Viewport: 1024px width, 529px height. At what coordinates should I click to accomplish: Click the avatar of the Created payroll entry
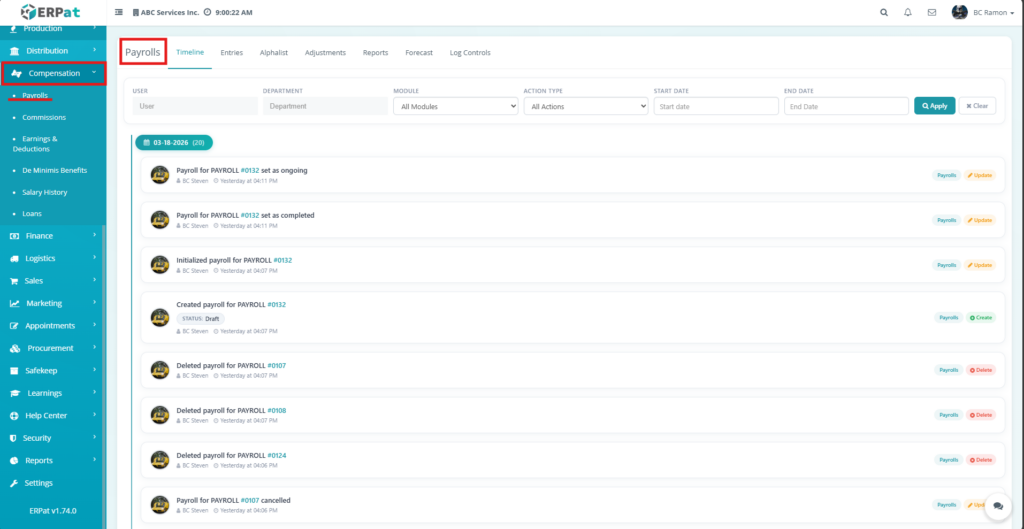(159, 317)
